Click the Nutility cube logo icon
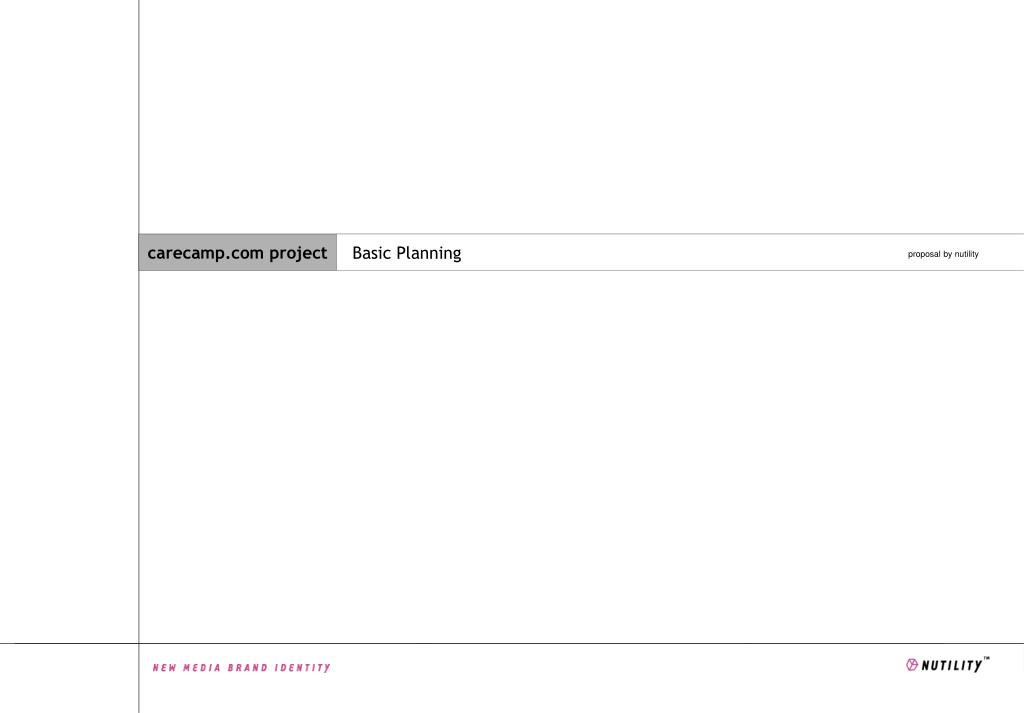This screenshot has height=713, width=1024. 912,665
